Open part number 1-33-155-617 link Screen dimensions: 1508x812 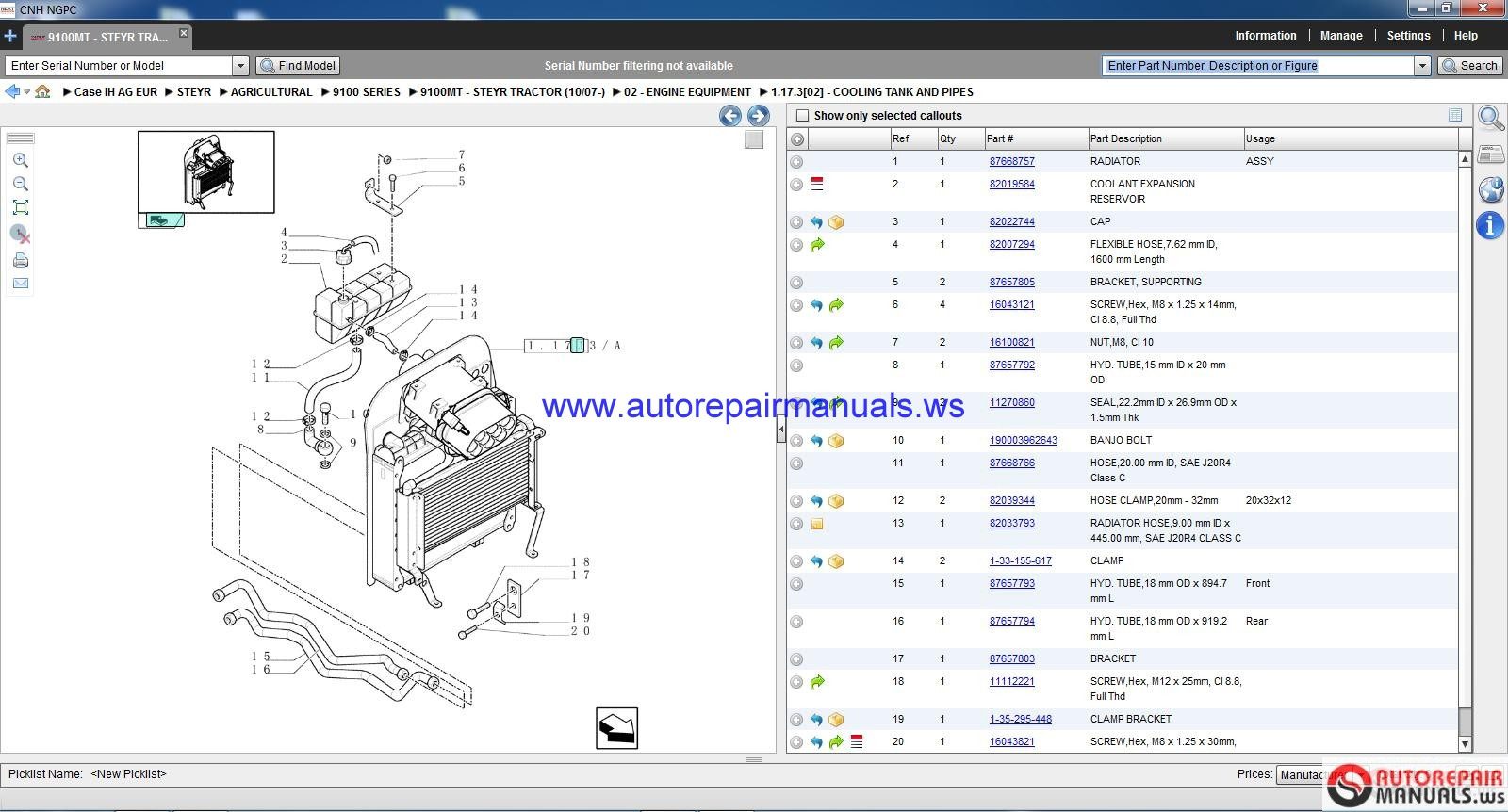click(x=1020, y=561)
